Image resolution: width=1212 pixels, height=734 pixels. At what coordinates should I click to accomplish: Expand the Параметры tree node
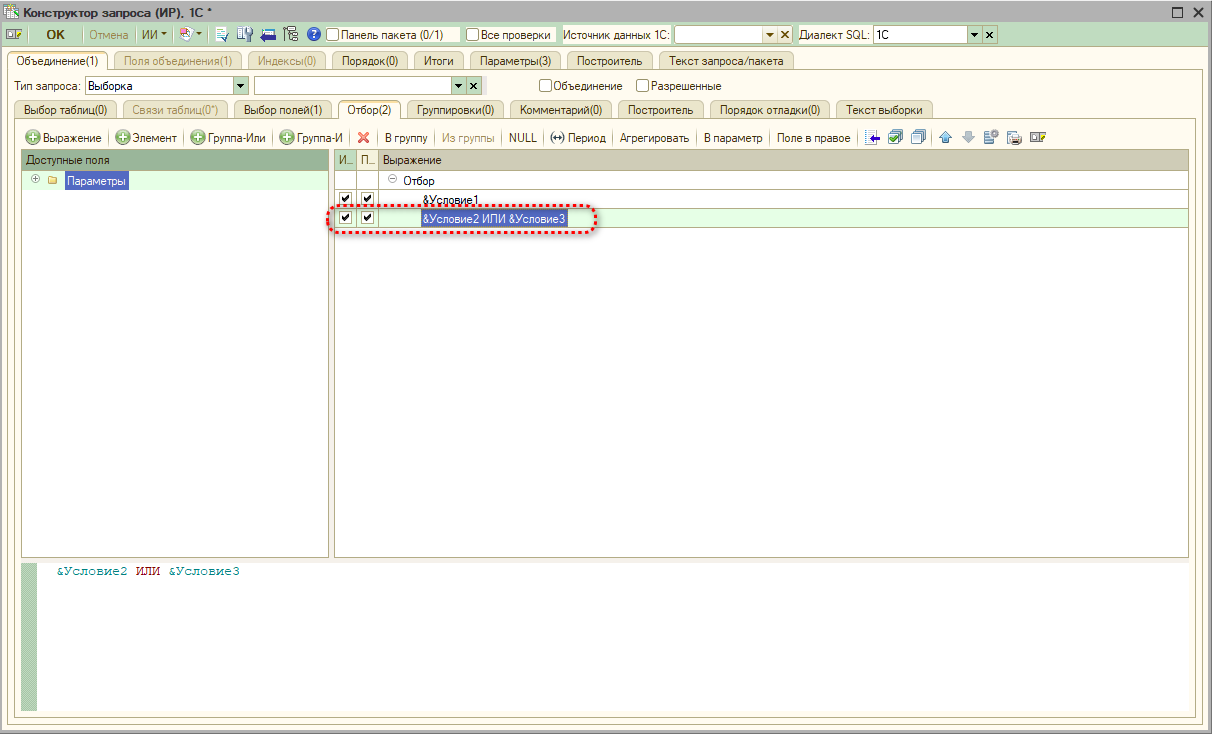(x=35, y=180)
